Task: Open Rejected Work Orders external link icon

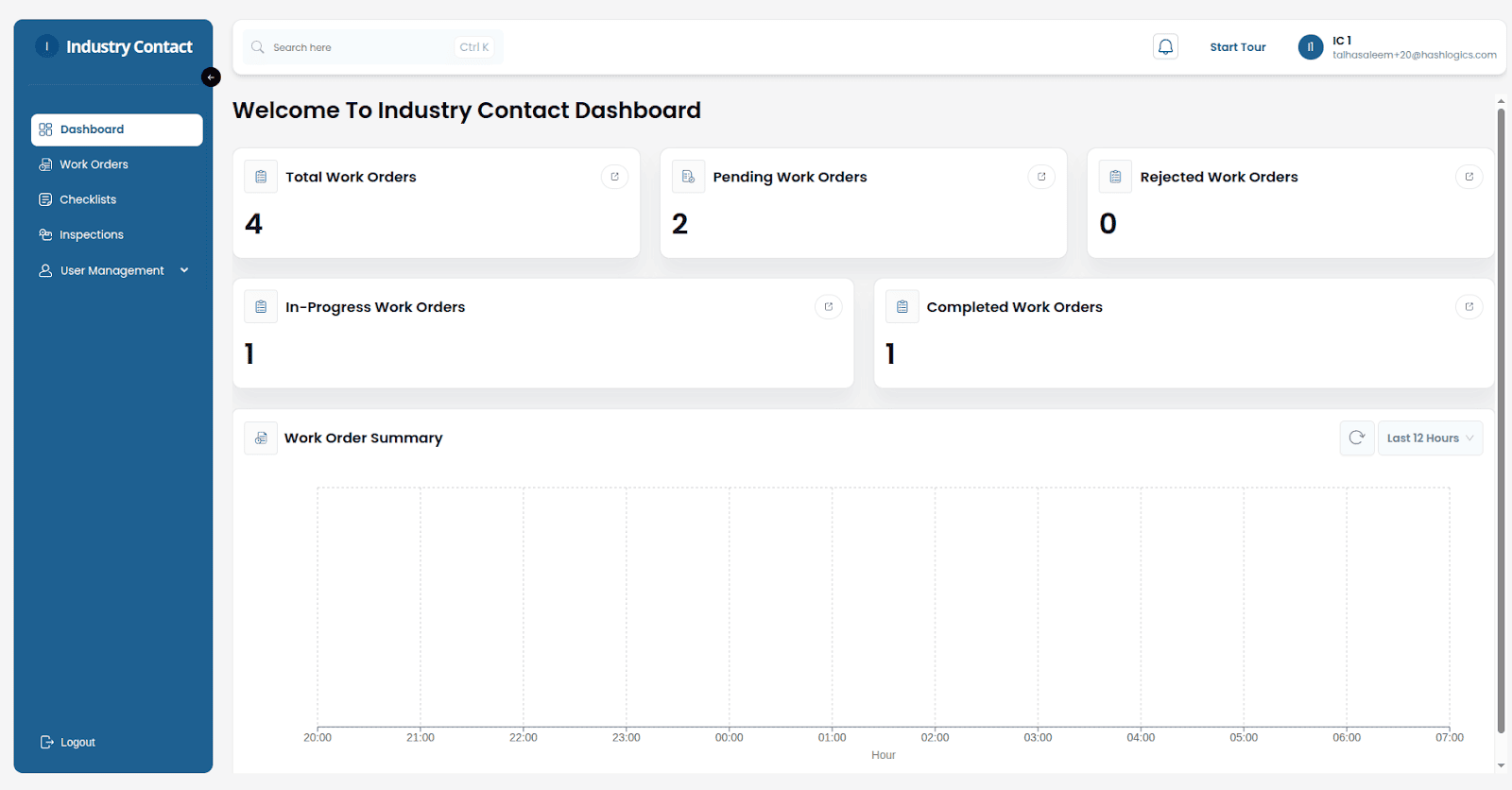Action: [1469, 177]
